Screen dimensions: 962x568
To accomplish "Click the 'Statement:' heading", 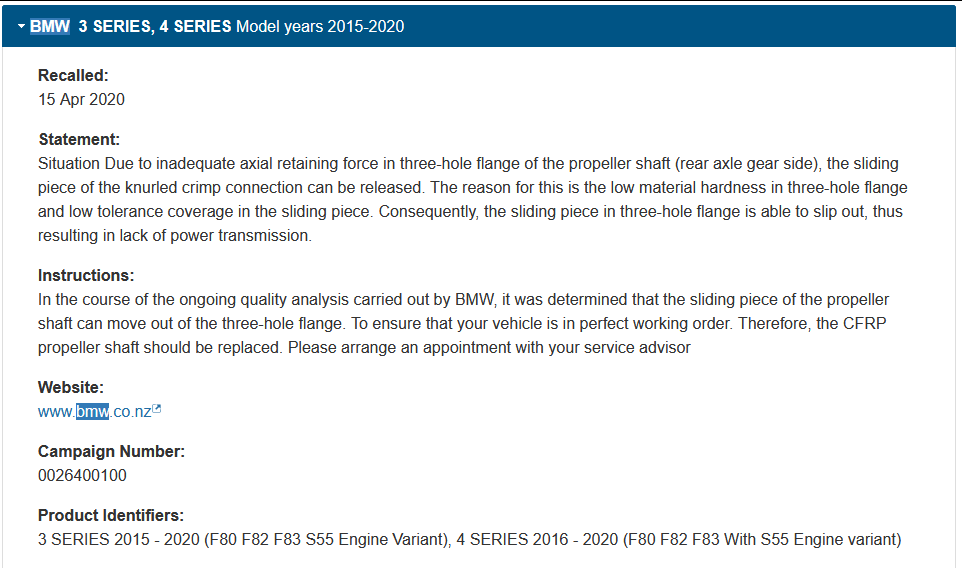I will (79, 139).
